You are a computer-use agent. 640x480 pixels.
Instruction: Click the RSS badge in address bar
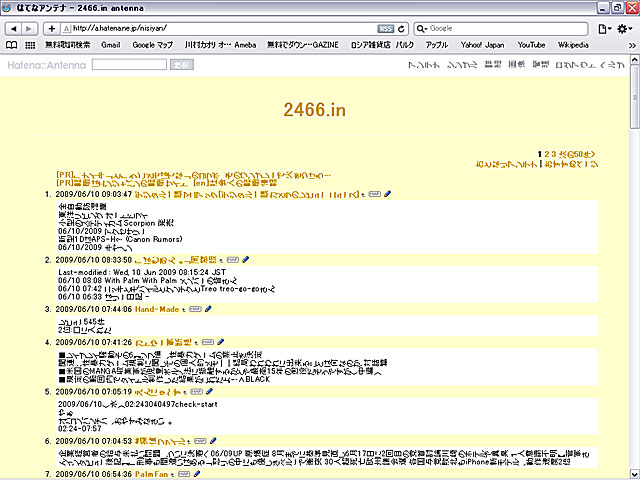[386, 28]
